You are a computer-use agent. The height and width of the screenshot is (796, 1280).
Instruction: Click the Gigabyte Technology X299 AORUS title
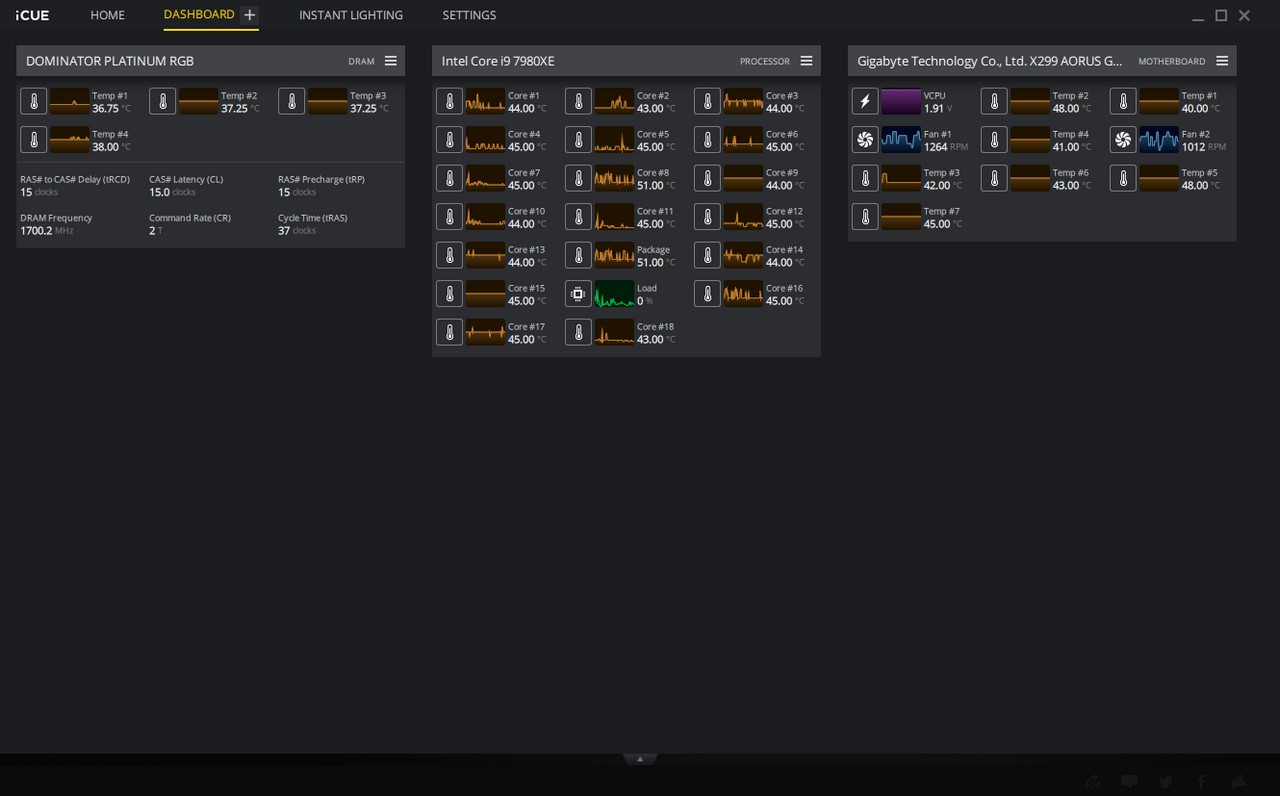(x=990, y=61)
